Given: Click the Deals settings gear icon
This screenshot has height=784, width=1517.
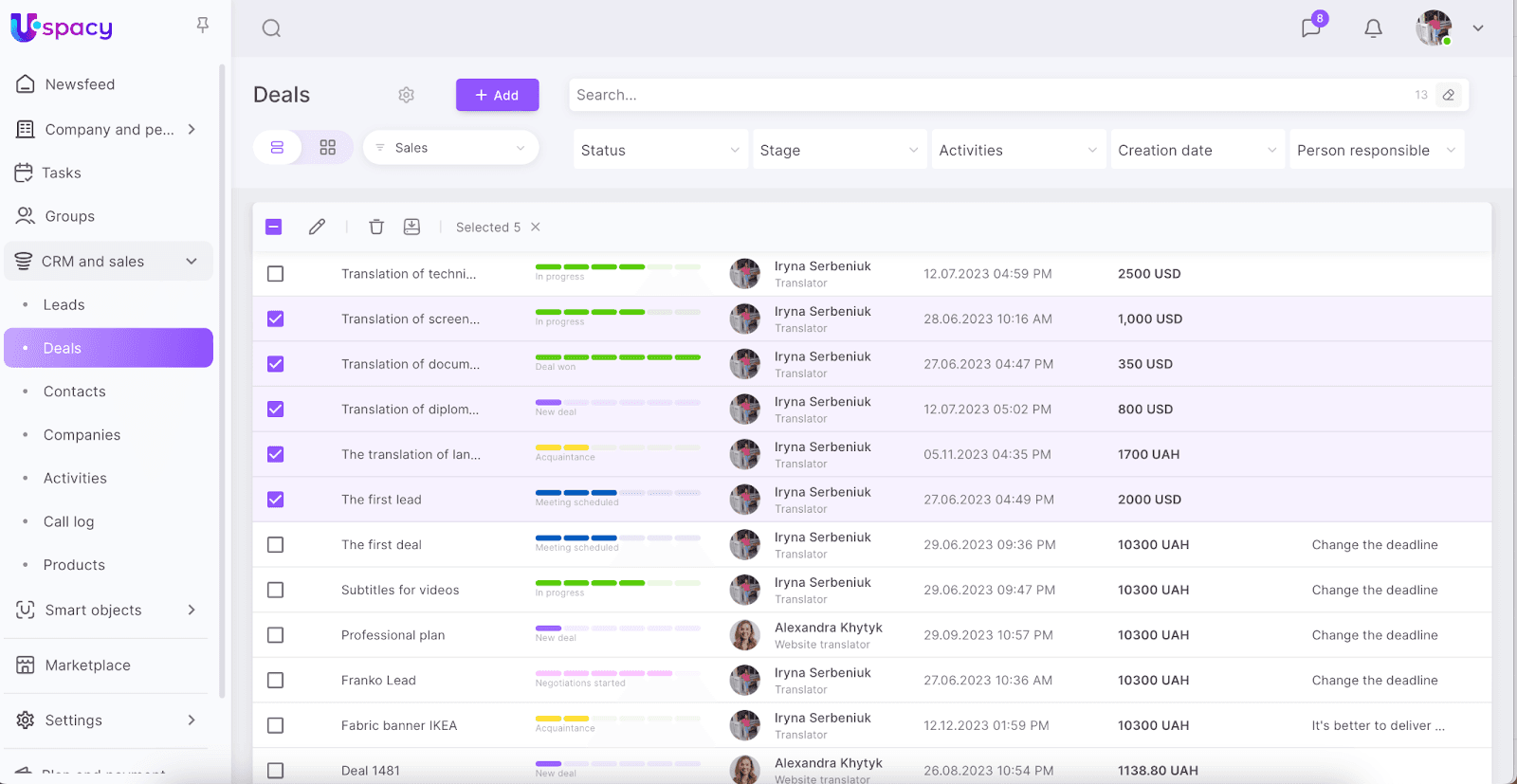Looking at the screenshot, I should [407, 95].
